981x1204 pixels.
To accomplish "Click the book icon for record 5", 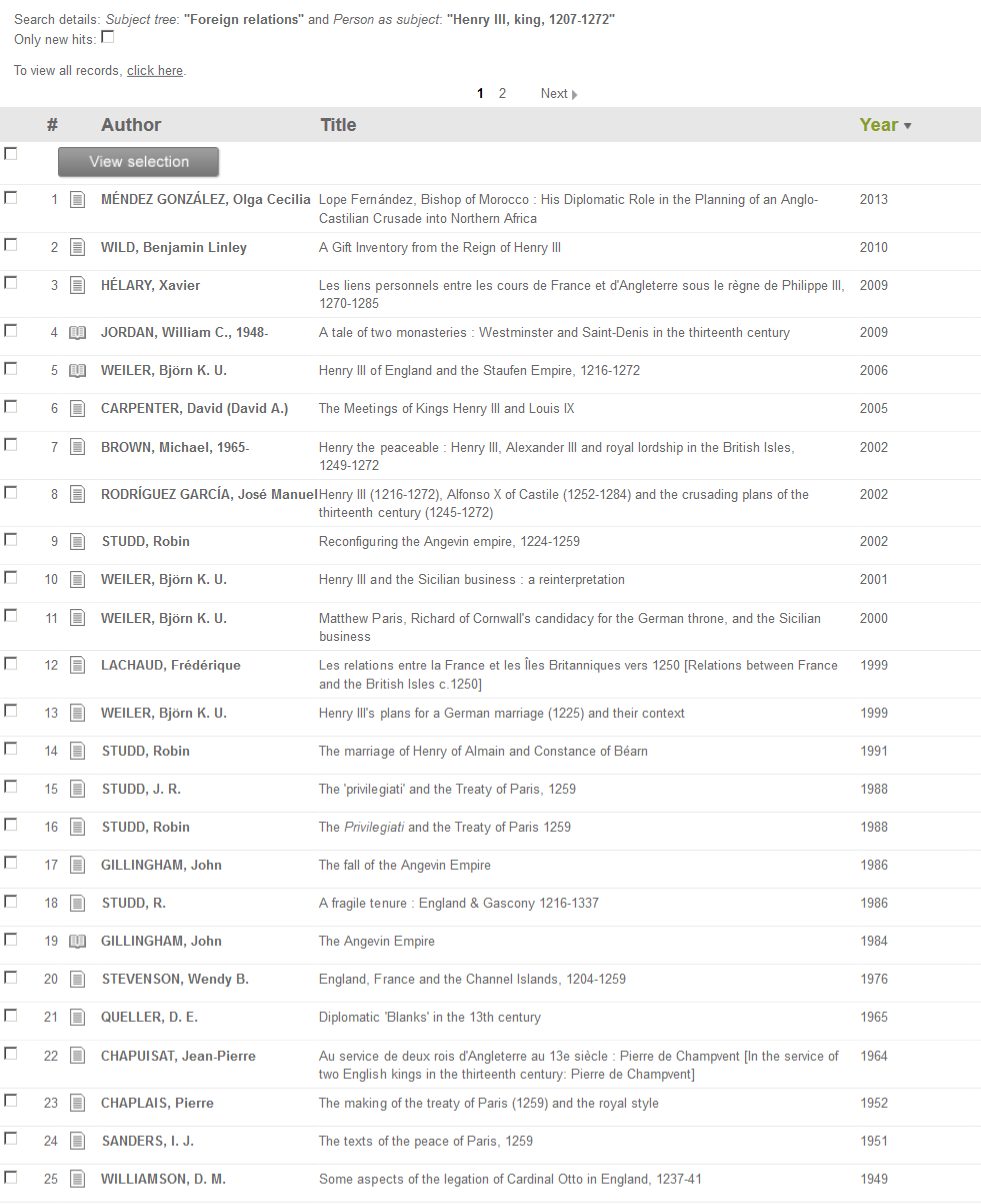I will [78, 371].
